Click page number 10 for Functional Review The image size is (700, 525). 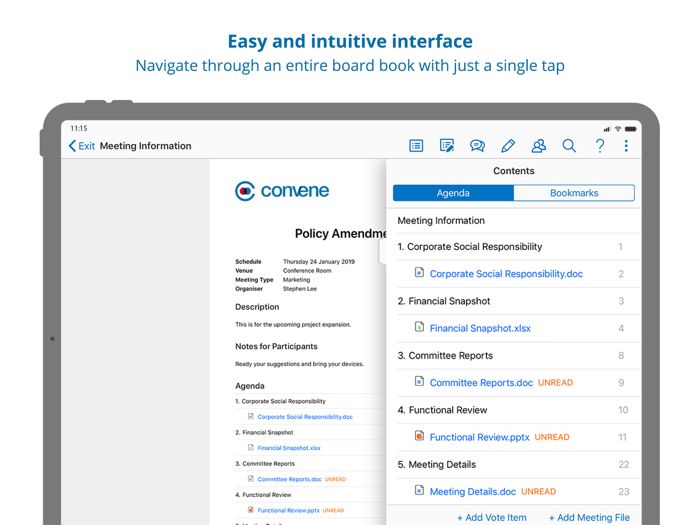pyautogui.click(x=623, y=410)
